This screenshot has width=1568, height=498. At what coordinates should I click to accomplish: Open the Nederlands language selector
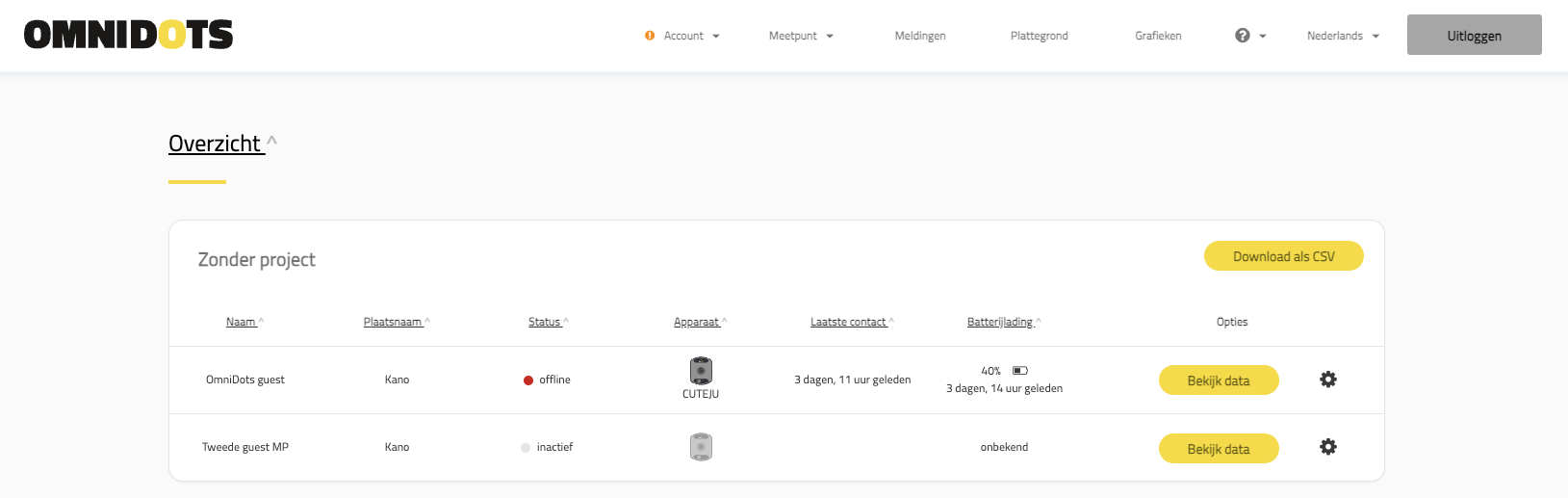pyautogui.click(x=1343, y=36)
